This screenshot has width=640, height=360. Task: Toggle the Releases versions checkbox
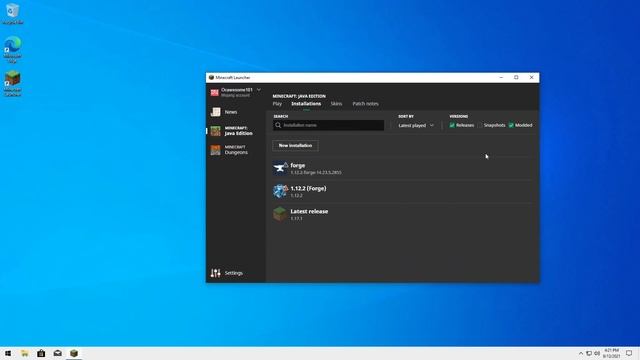click(x=452, y=125)
